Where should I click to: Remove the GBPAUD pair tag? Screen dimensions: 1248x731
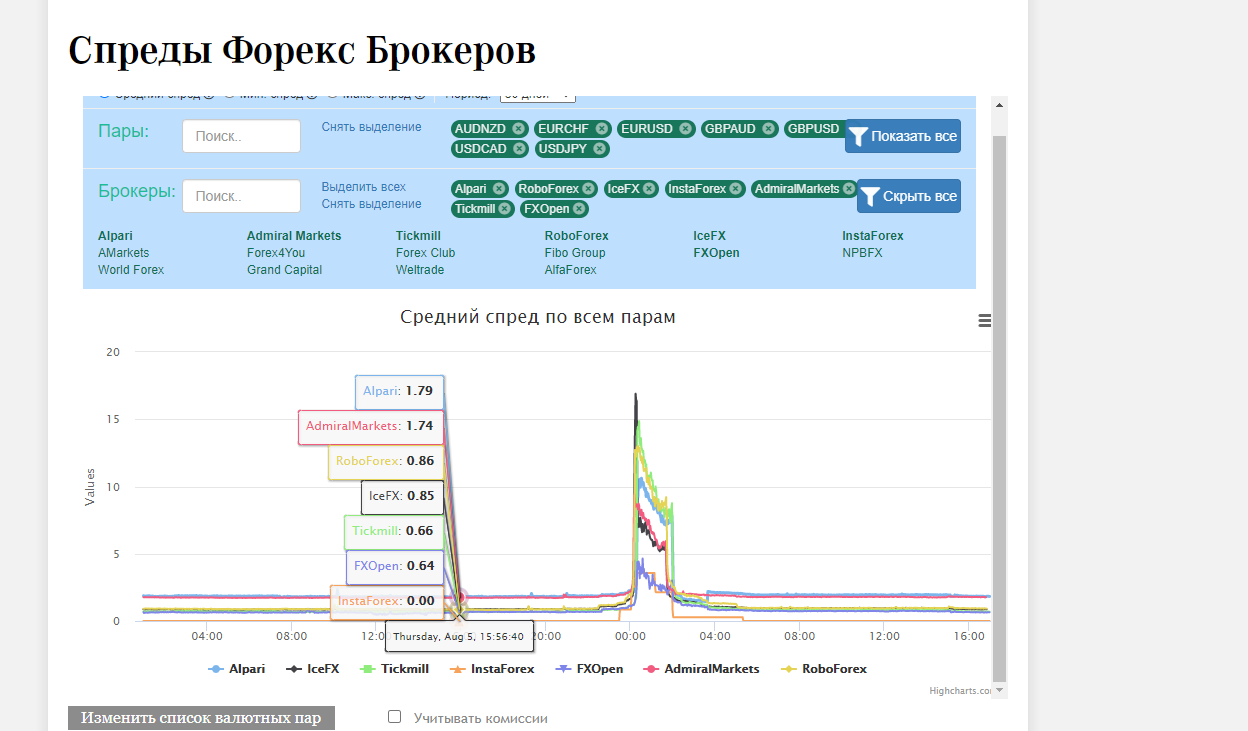[x=768, y=128]
